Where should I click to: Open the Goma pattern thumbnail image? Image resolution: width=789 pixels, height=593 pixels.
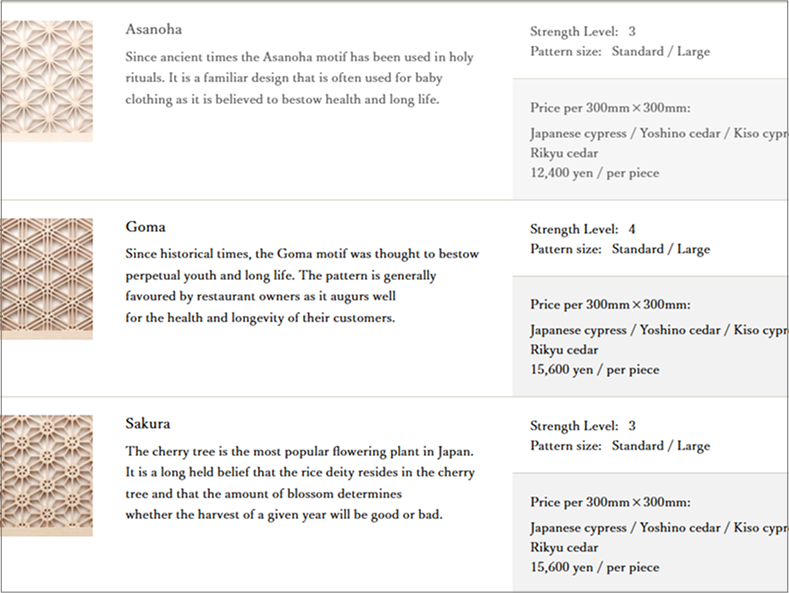coord(46,279)
